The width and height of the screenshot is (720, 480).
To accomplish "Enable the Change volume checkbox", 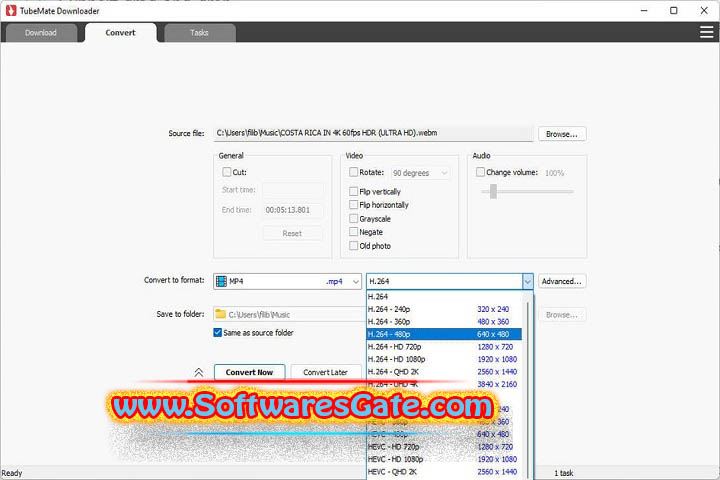I will 480,172.
